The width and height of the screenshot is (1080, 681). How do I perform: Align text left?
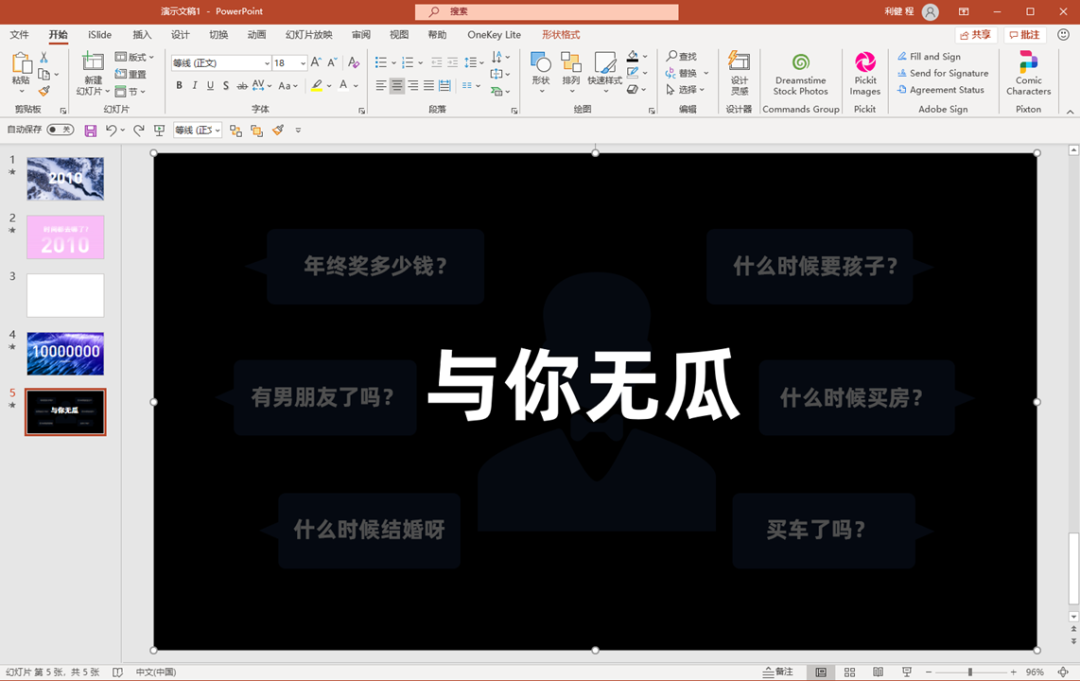pyautogui.click(x=381, y=85)
